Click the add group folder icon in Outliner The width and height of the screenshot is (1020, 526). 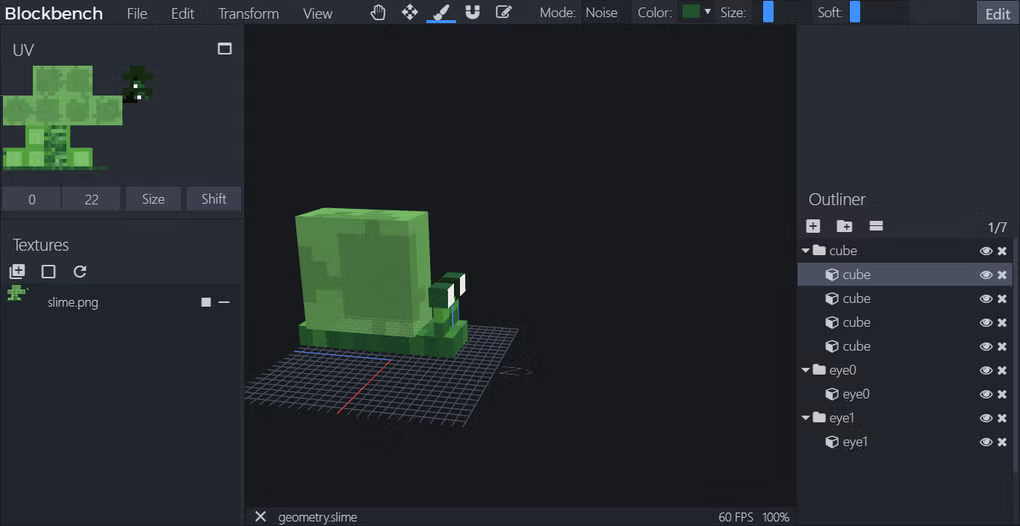point(844,227)
